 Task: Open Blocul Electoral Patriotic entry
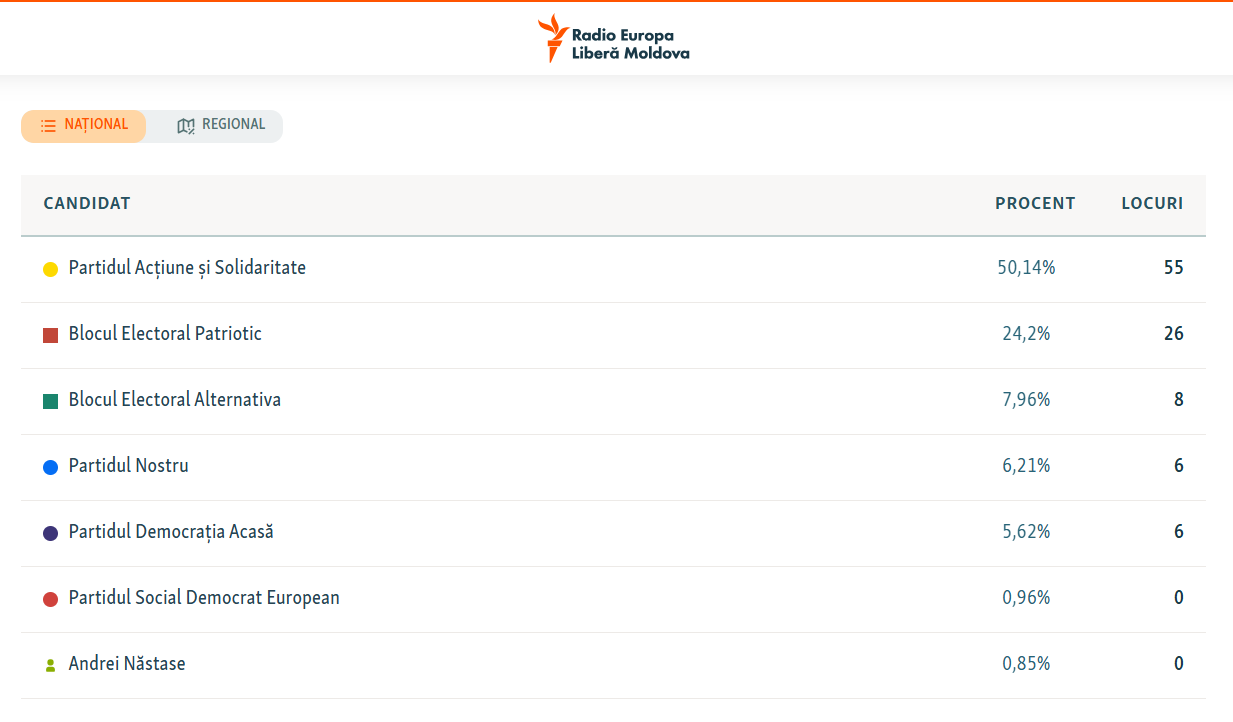coord(613,335)
